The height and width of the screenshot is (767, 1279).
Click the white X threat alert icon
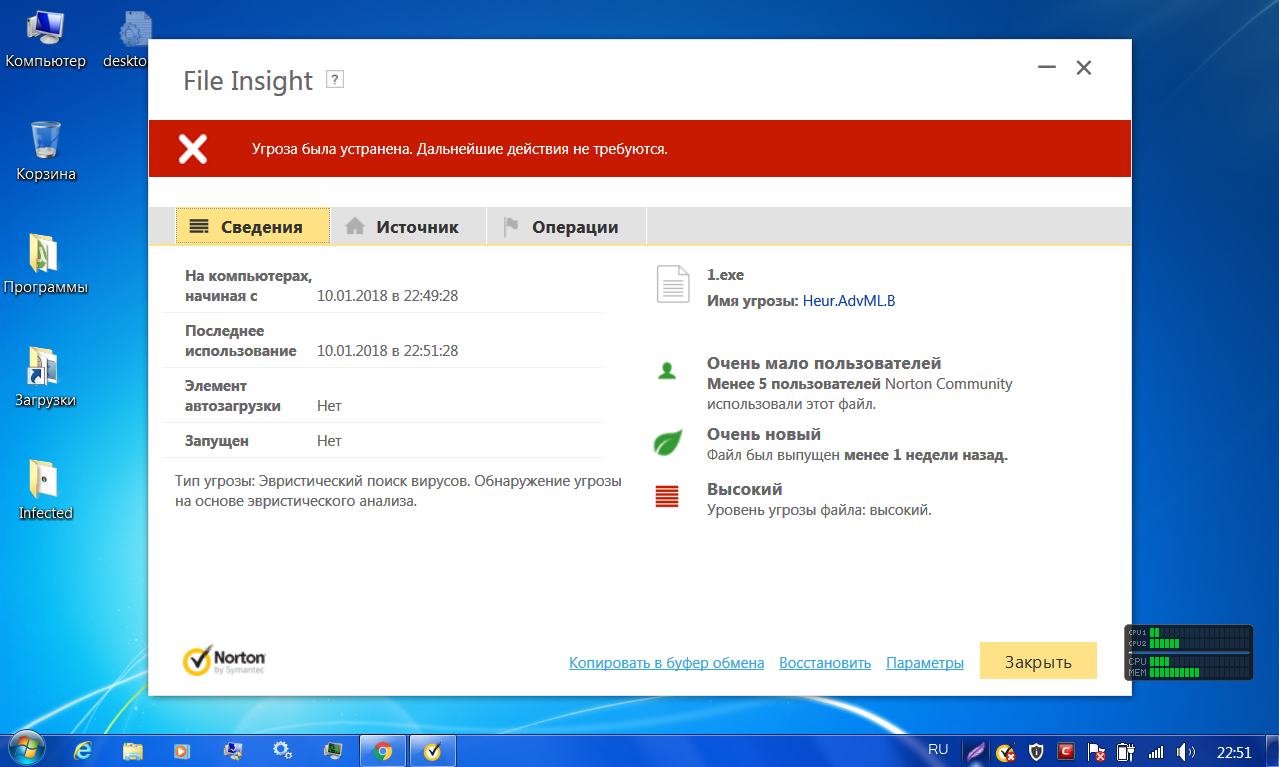coord(192,149)
